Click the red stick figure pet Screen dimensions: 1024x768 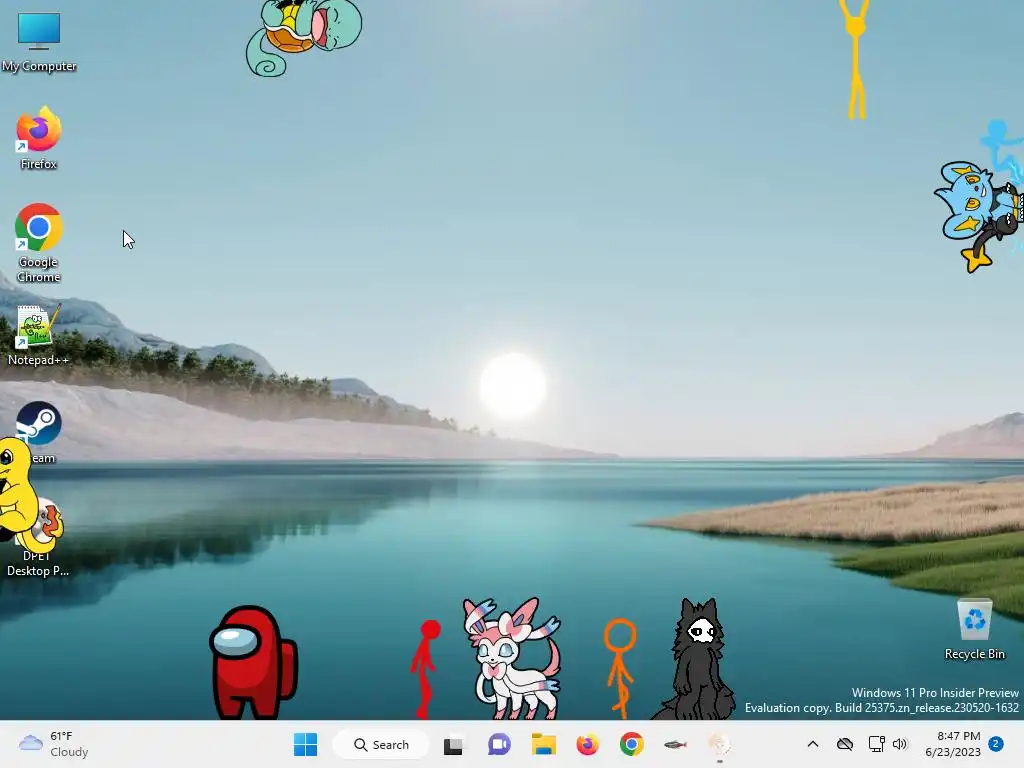click(425, 669)
